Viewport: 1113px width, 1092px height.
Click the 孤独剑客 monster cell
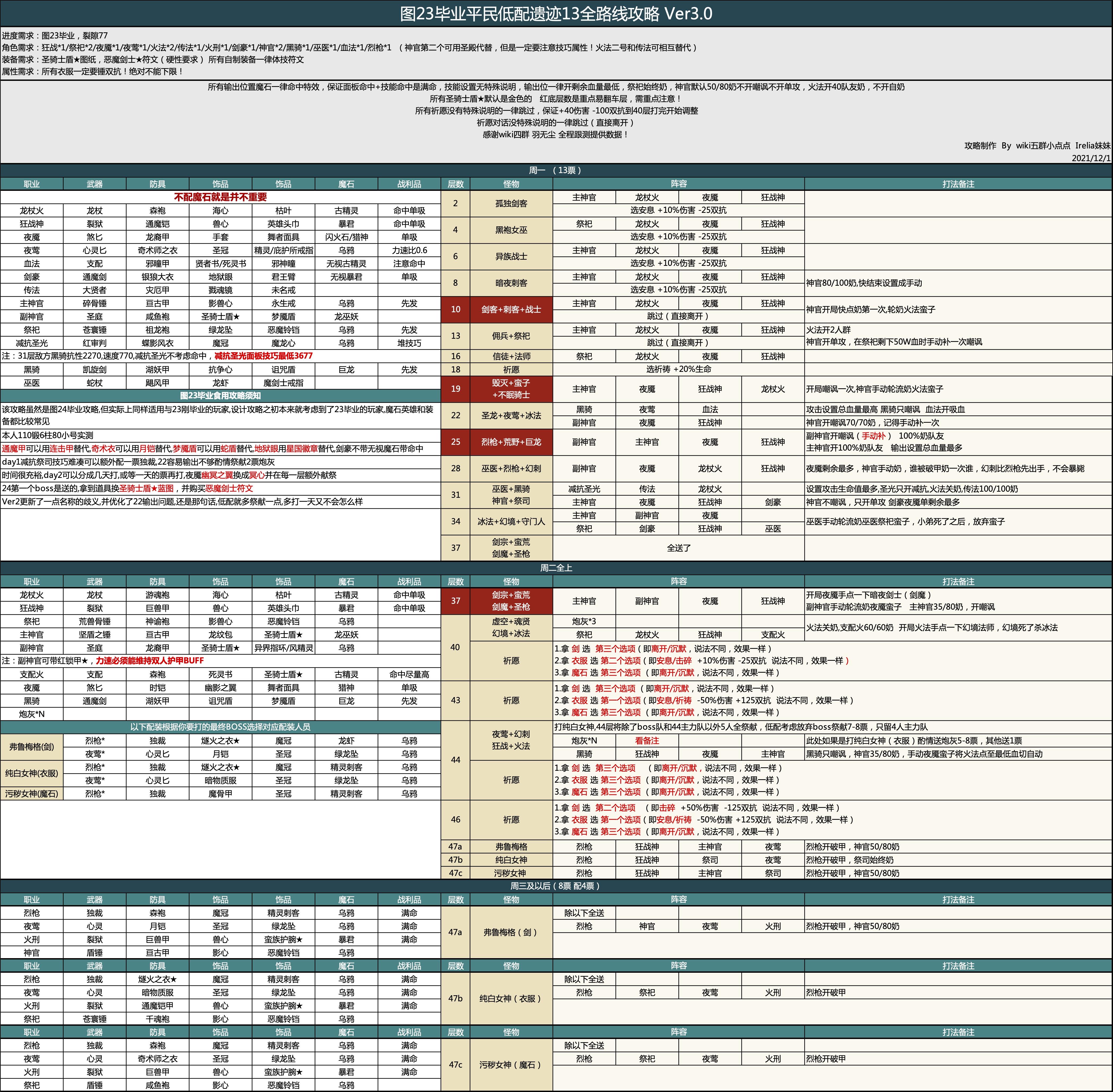pyautogui.click(x=511, y=203)
